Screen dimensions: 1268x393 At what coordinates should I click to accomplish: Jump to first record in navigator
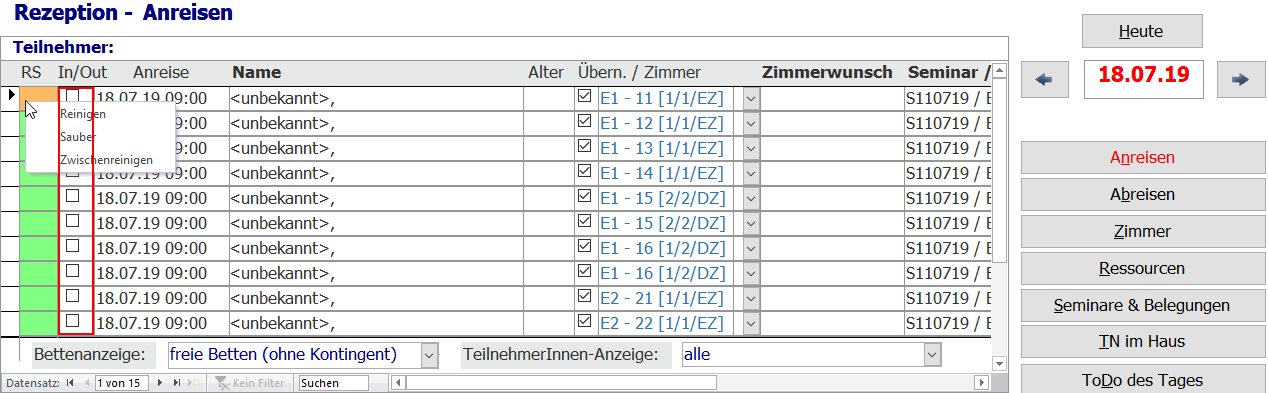tap(70, 383)
